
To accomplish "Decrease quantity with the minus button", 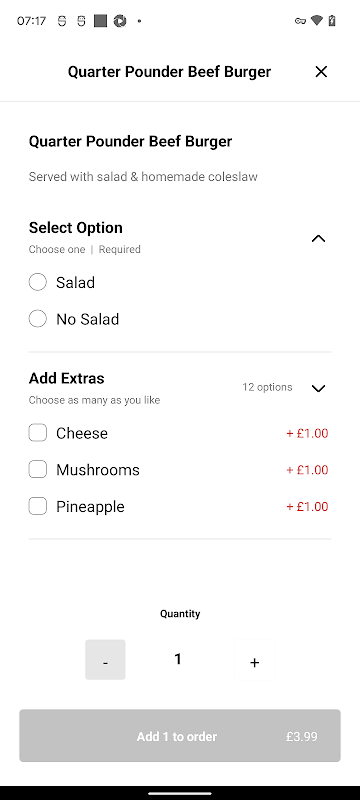I will 105,660.
